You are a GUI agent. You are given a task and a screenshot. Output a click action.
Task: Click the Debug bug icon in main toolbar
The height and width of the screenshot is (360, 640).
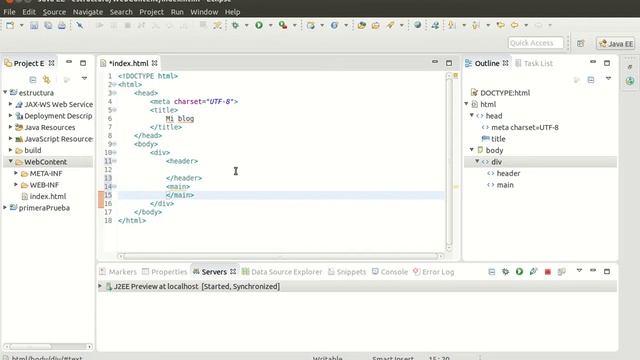pyautogui.click(x=235, y=25)
